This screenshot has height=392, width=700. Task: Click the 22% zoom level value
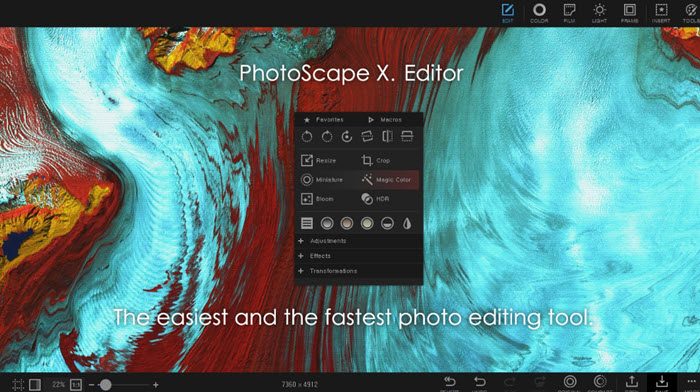58,384
